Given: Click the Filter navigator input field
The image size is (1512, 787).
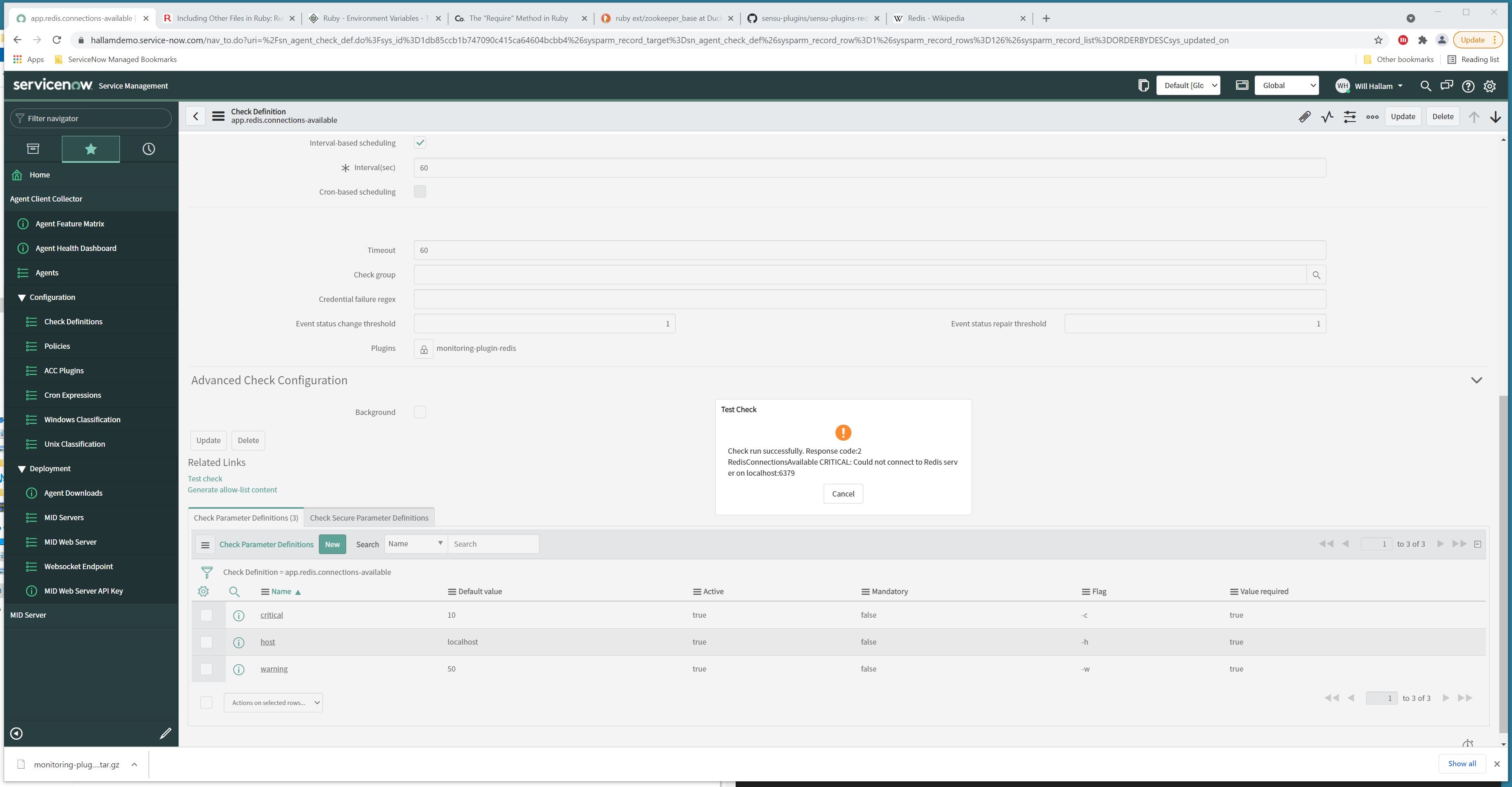Looking at the screenshot, I should coord(91,118).
